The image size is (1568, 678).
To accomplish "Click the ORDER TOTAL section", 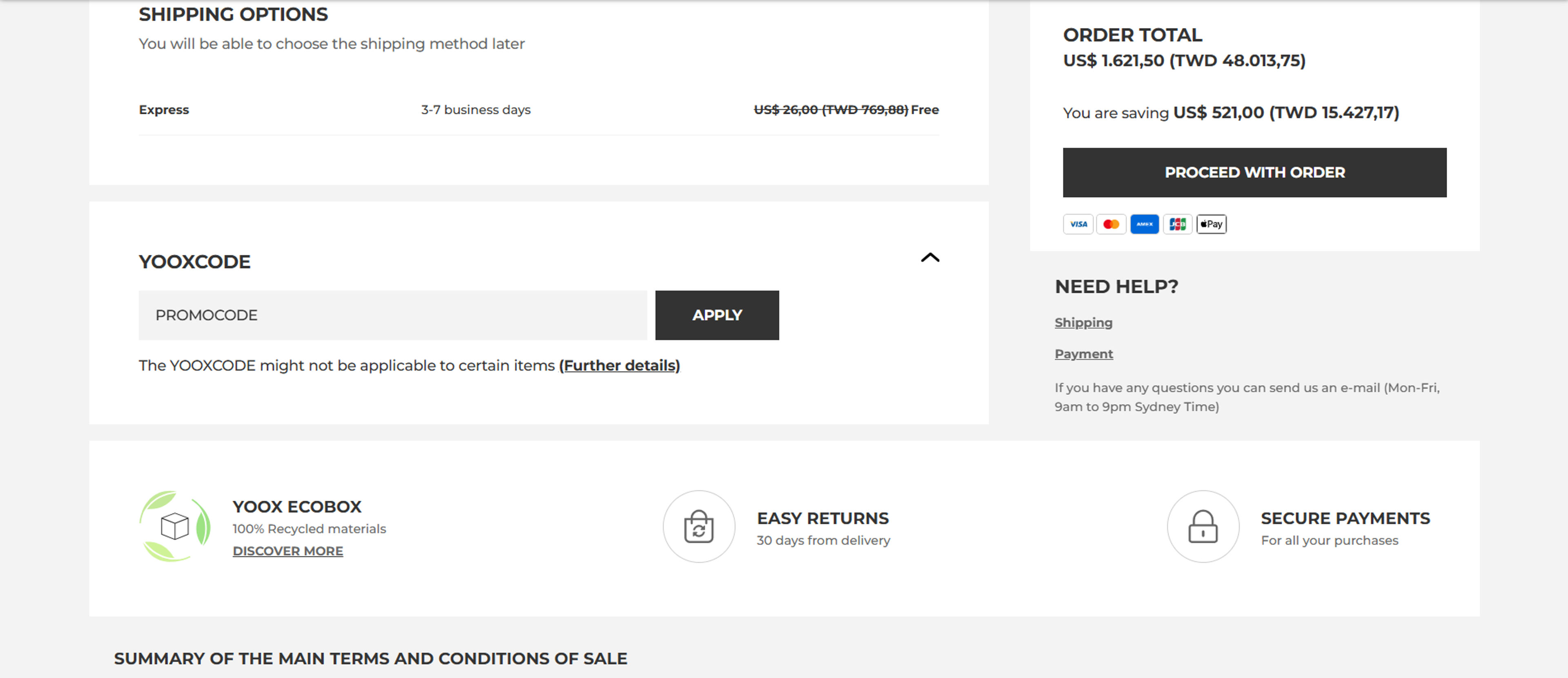I will [x=1131, y=35].
